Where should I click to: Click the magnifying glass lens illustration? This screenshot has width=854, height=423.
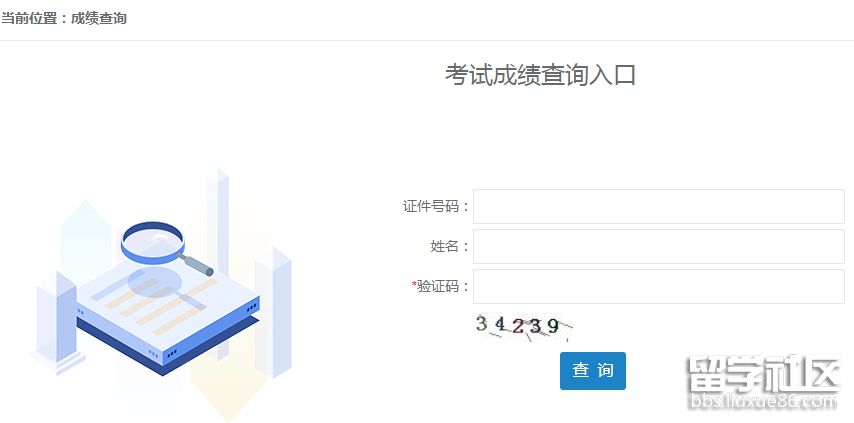click(x=152, y=240)
